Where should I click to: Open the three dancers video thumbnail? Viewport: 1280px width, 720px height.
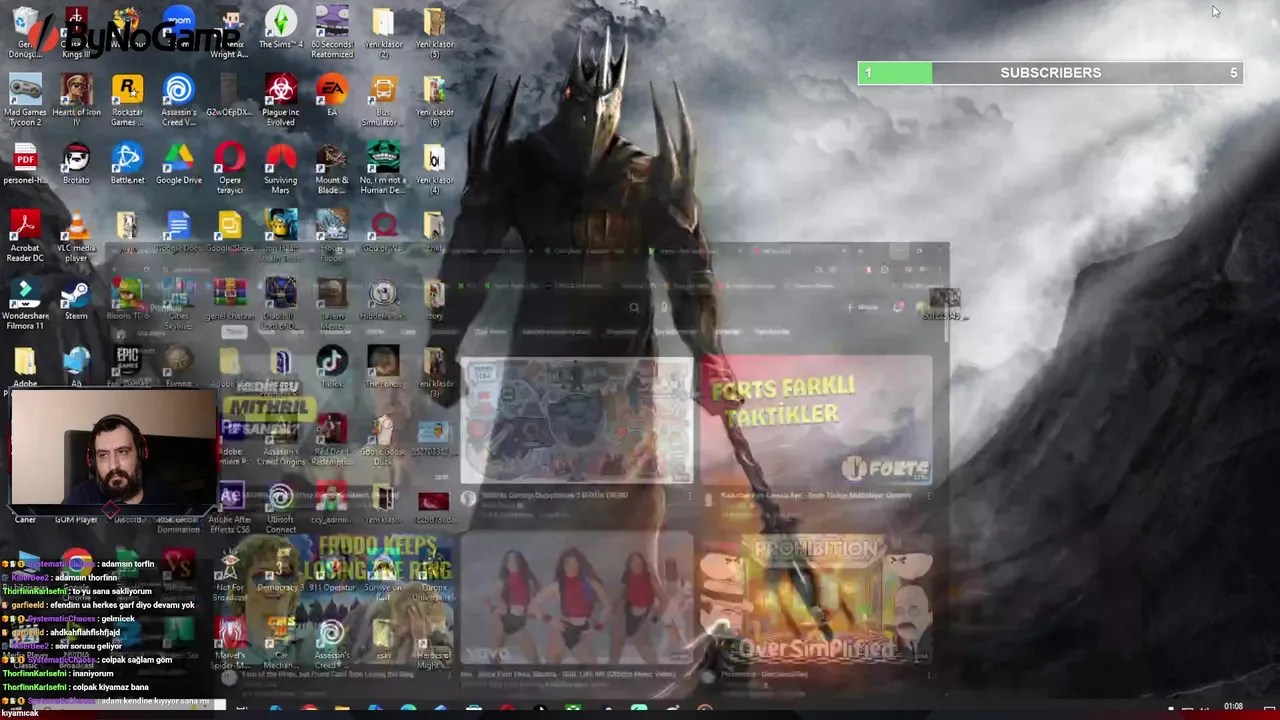577,597
